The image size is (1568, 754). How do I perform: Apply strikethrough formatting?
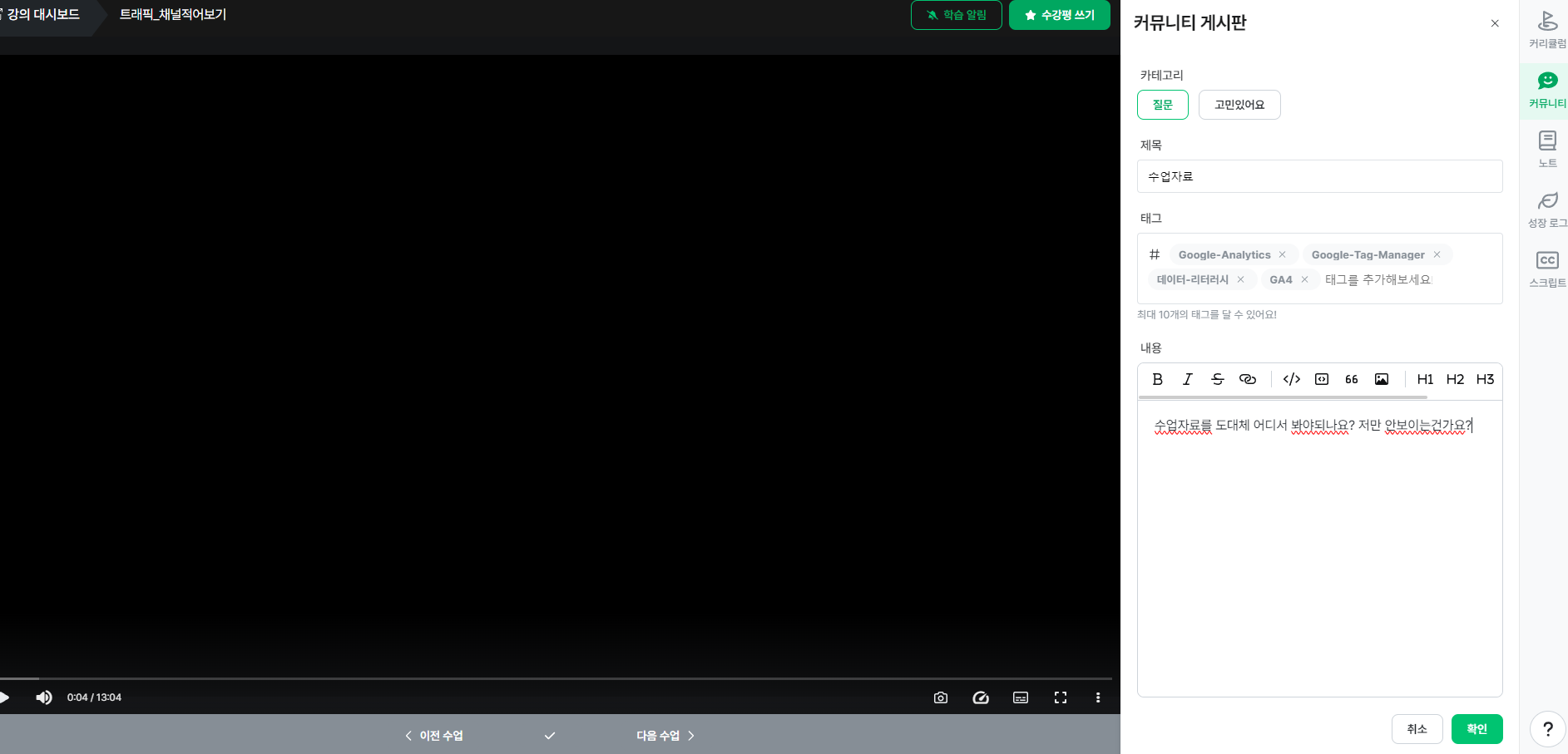(1217, 379)
